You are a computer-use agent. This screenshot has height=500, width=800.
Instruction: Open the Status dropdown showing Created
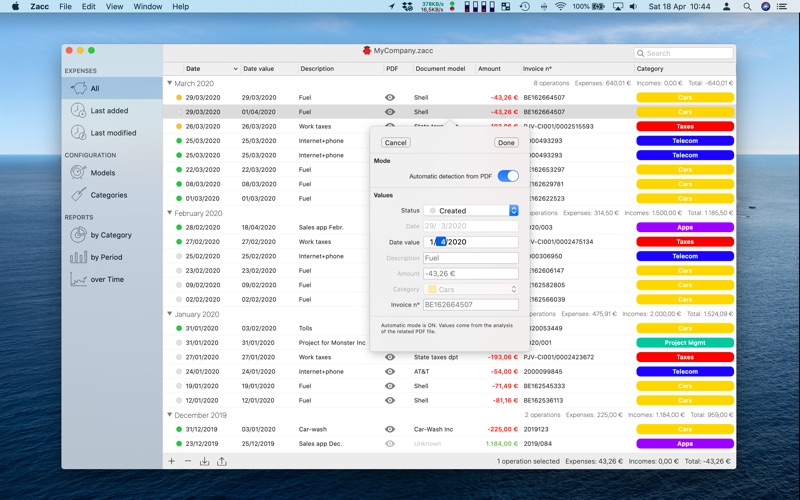click(x=471, y=211)
